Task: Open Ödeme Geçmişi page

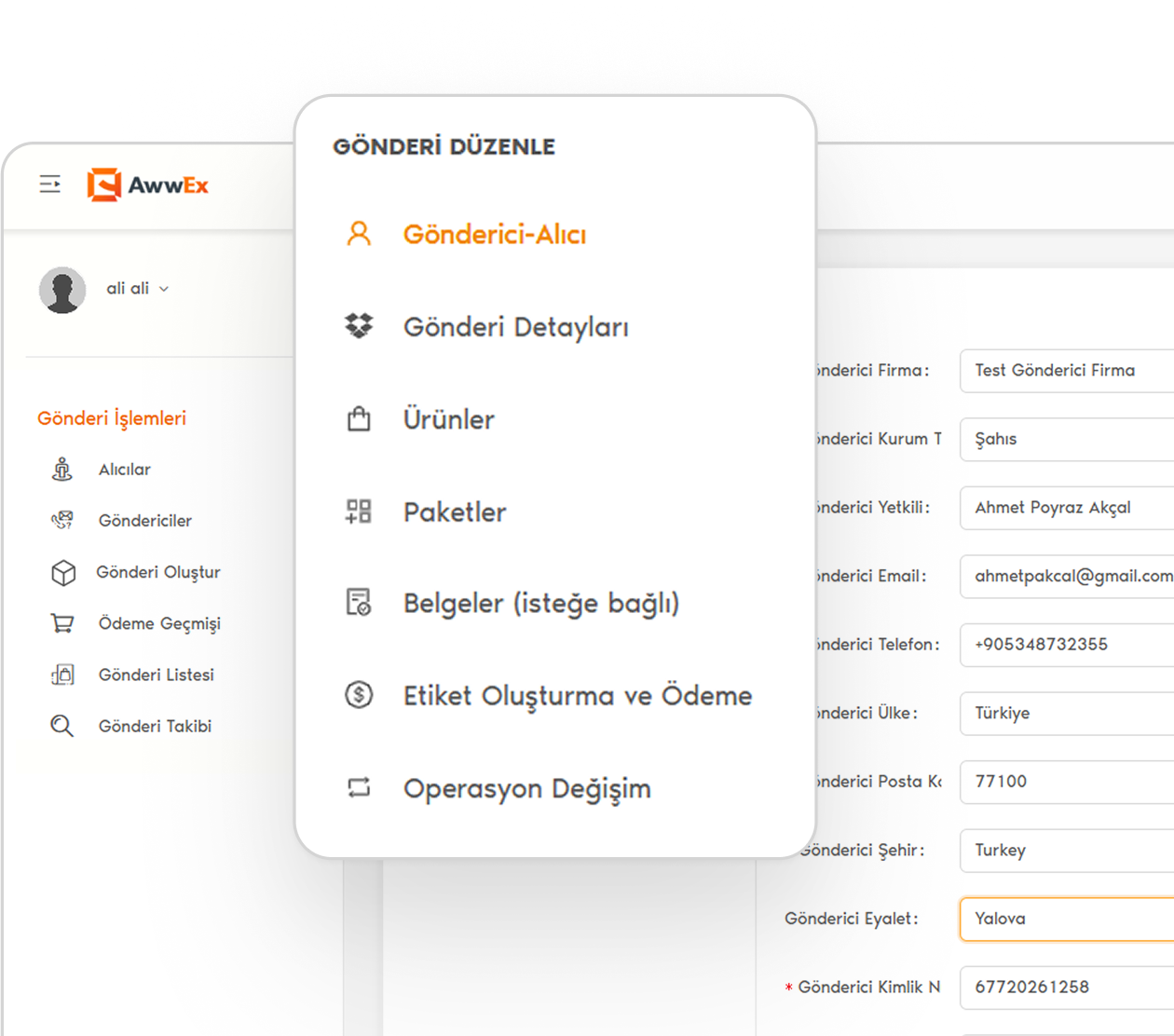Action: tap(159, 623)
